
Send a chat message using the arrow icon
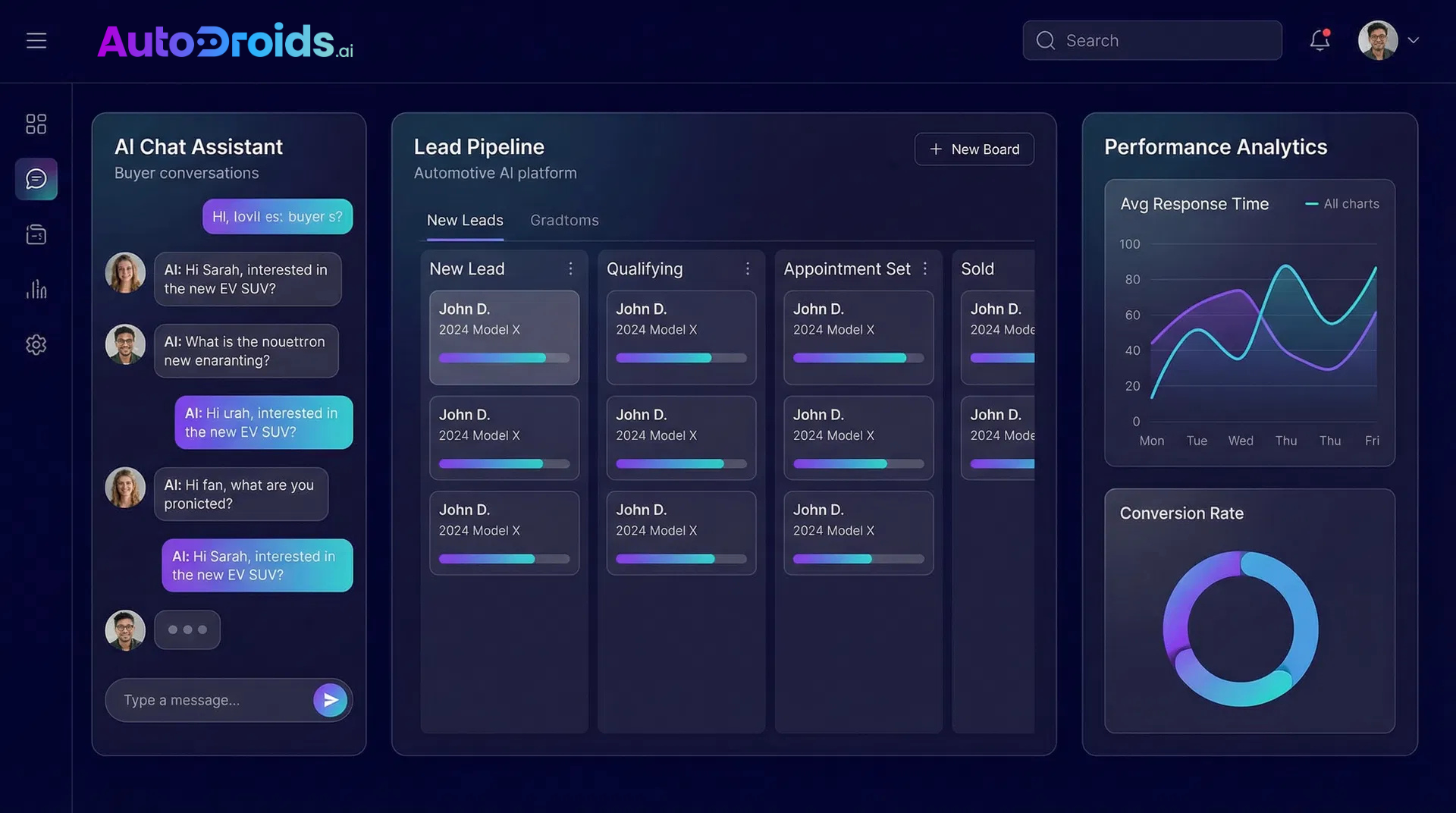pos(331,700)
